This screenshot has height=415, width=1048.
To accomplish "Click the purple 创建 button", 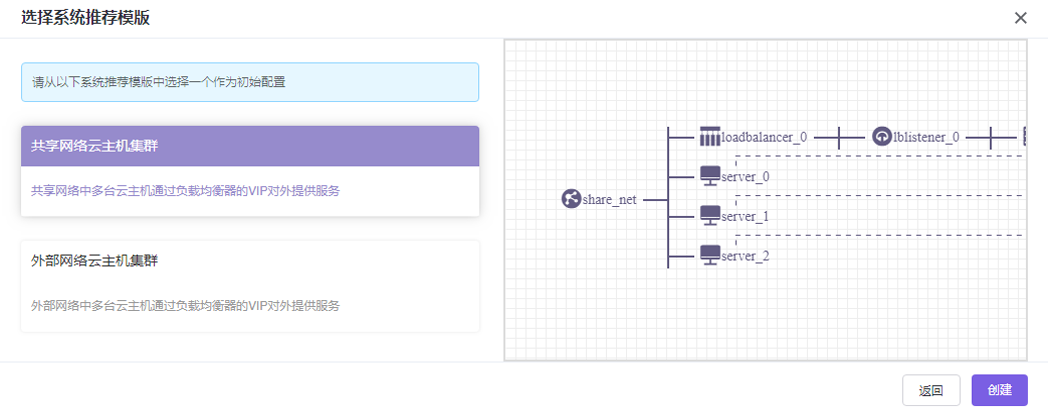I will click(999, 390).
